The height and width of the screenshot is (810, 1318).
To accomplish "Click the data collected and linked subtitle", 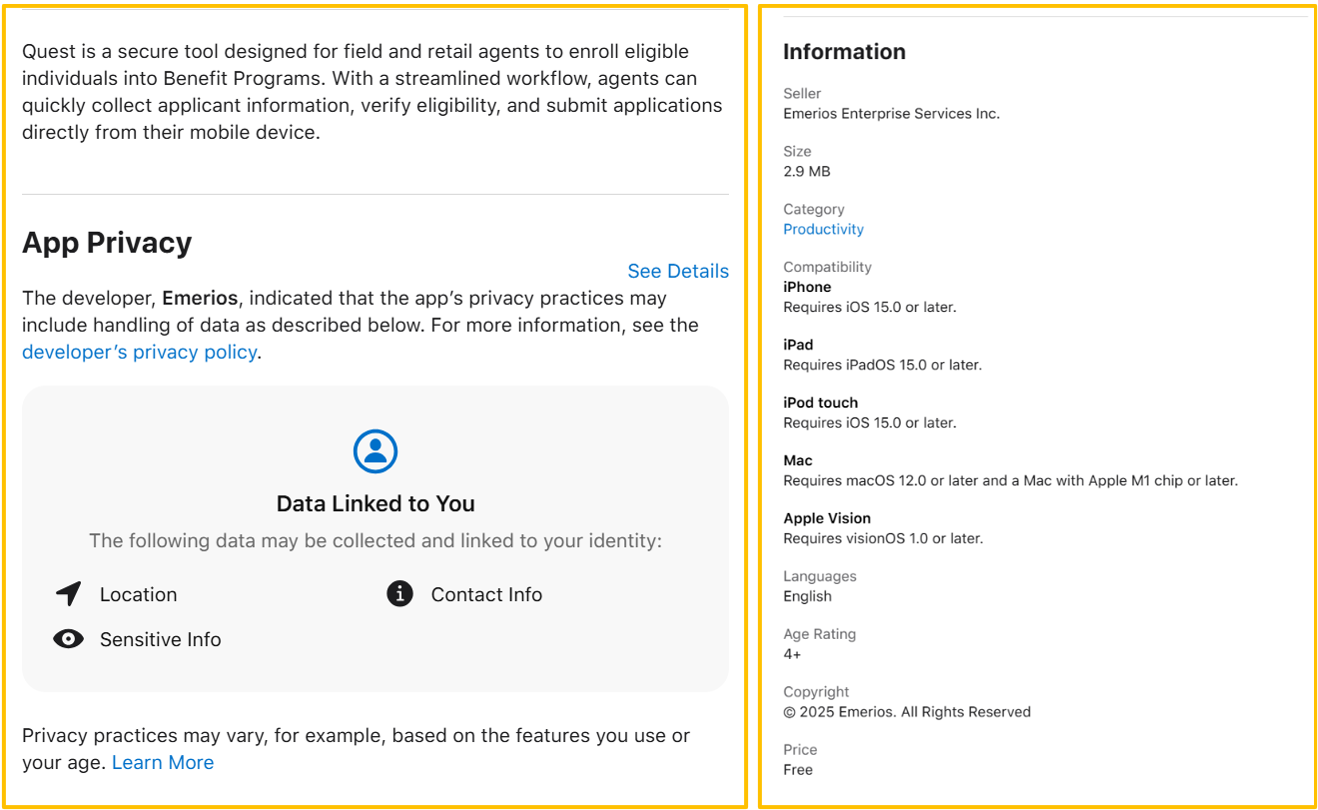I will tap(375, 541).
